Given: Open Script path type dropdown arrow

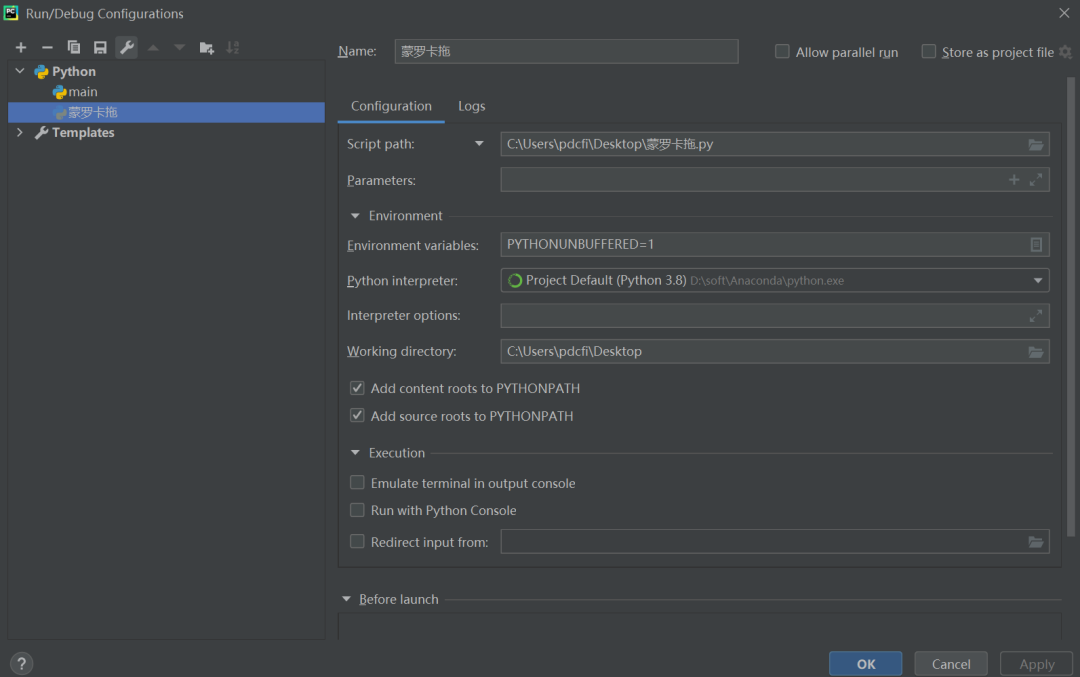Looking at the screenshot, I should point(479,144).
